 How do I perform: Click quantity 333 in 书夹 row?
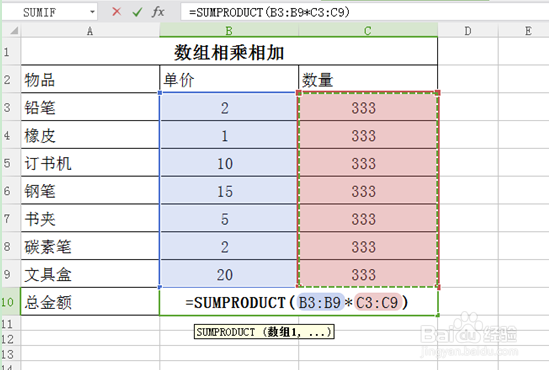tap(368, 218)
